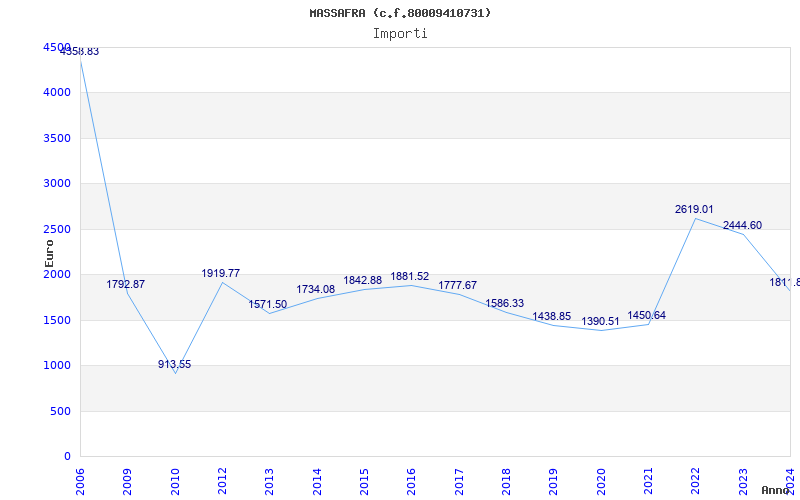Select data label 1450.64
Screen dimensions: 800x500
pyautogui.click(x=646, y=315)
